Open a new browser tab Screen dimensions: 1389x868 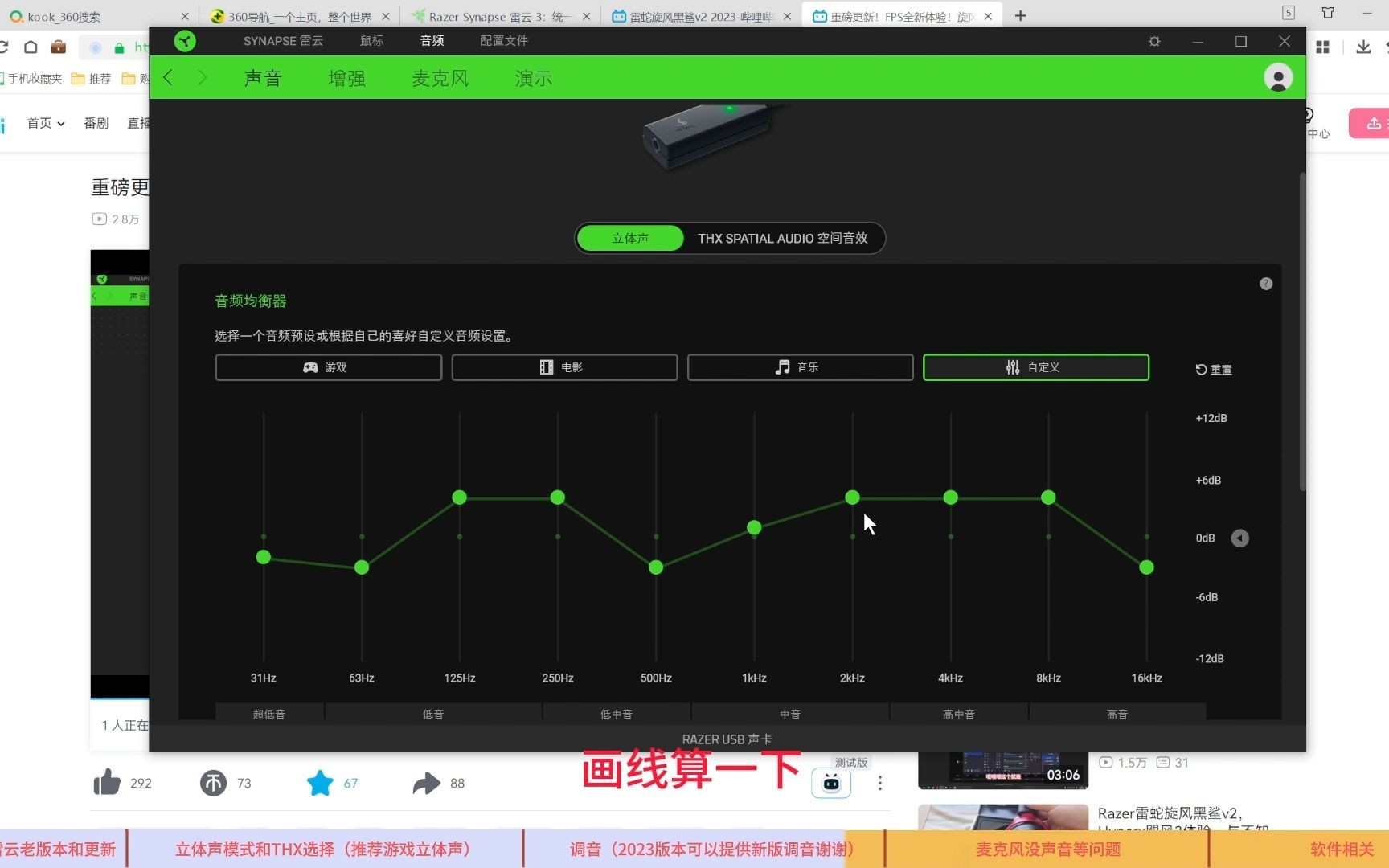point(1020,15)
